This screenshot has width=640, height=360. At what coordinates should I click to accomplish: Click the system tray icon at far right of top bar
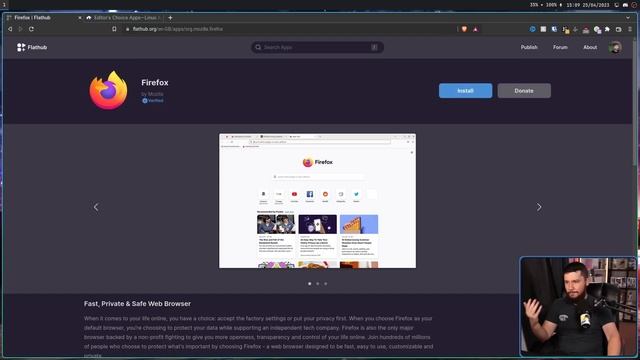tap(635, 5)
